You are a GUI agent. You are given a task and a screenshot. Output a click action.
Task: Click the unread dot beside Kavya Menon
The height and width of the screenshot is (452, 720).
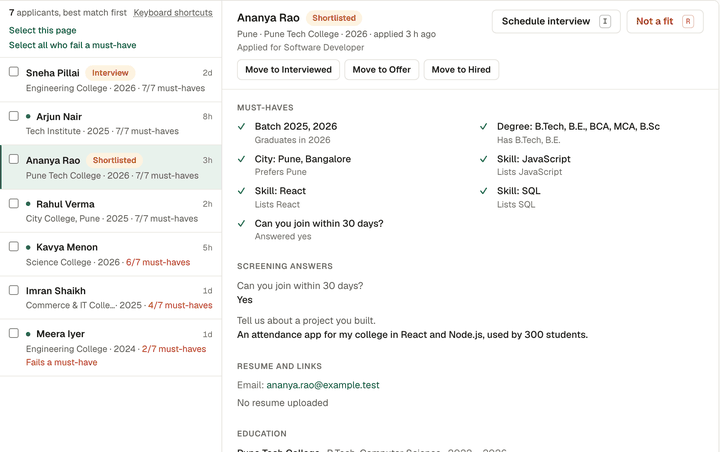pyautogui.click(x=28, y=247)
